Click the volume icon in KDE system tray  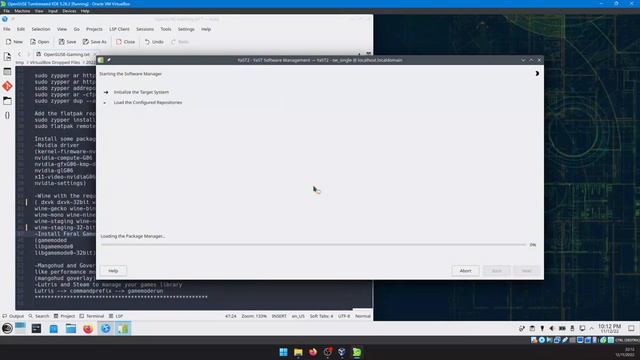tap(552, 328)
